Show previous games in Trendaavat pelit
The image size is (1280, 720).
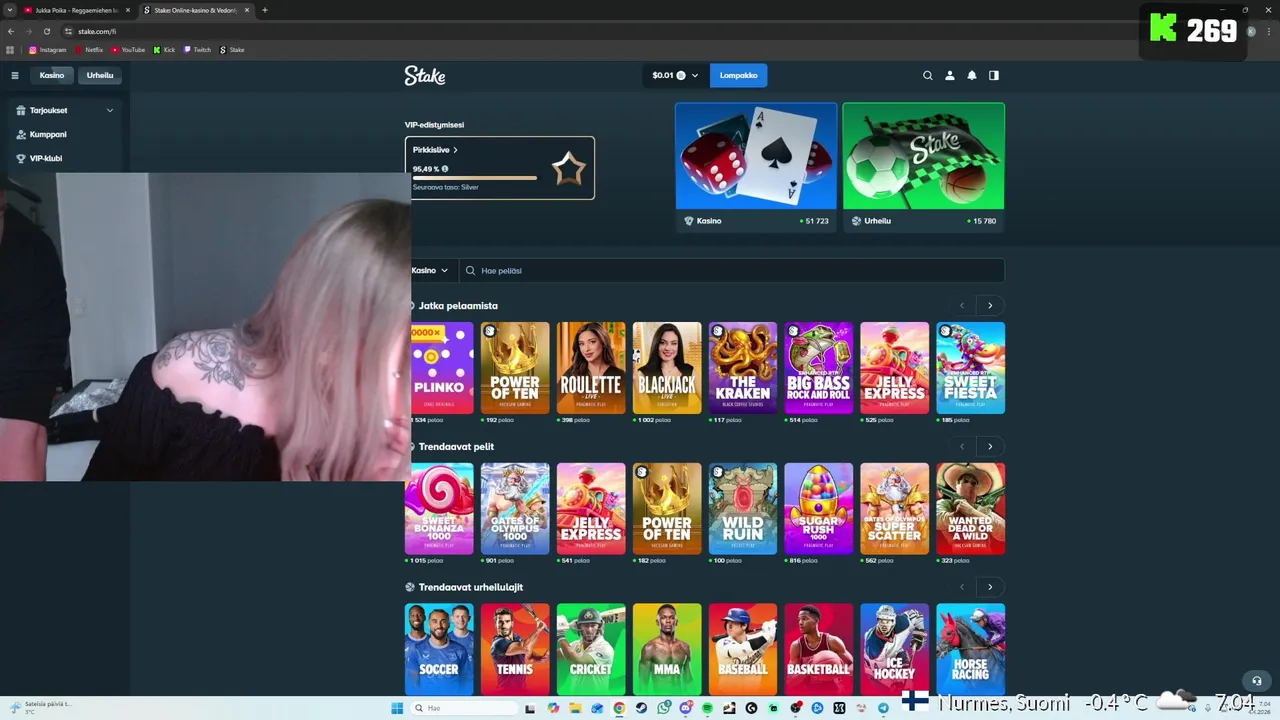pos(962,446)
